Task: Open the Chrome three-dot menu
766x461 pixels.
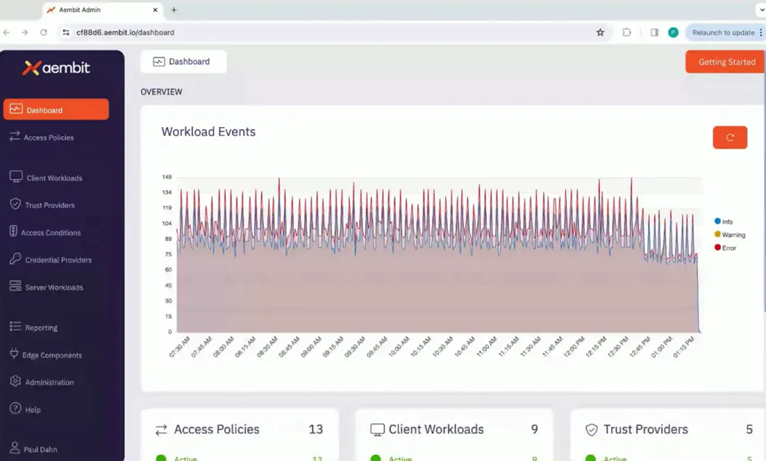Action: 761,32
